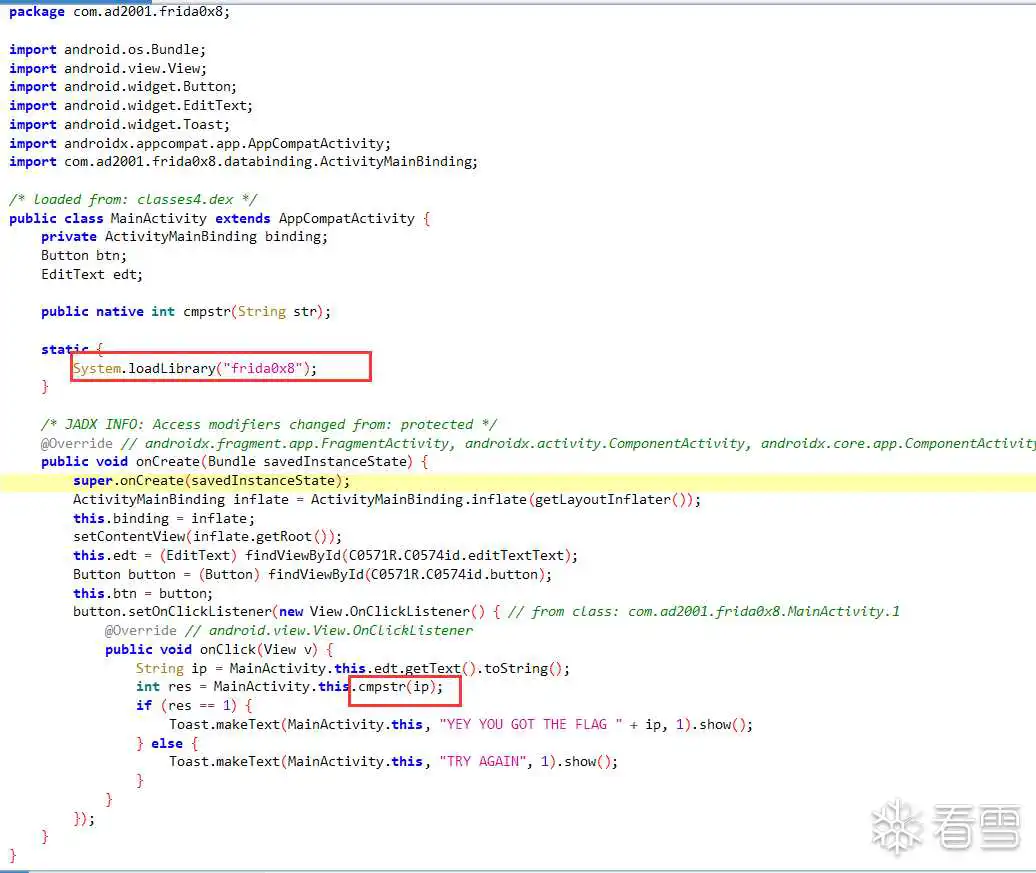Click the '} else {' line

[168, 743]
